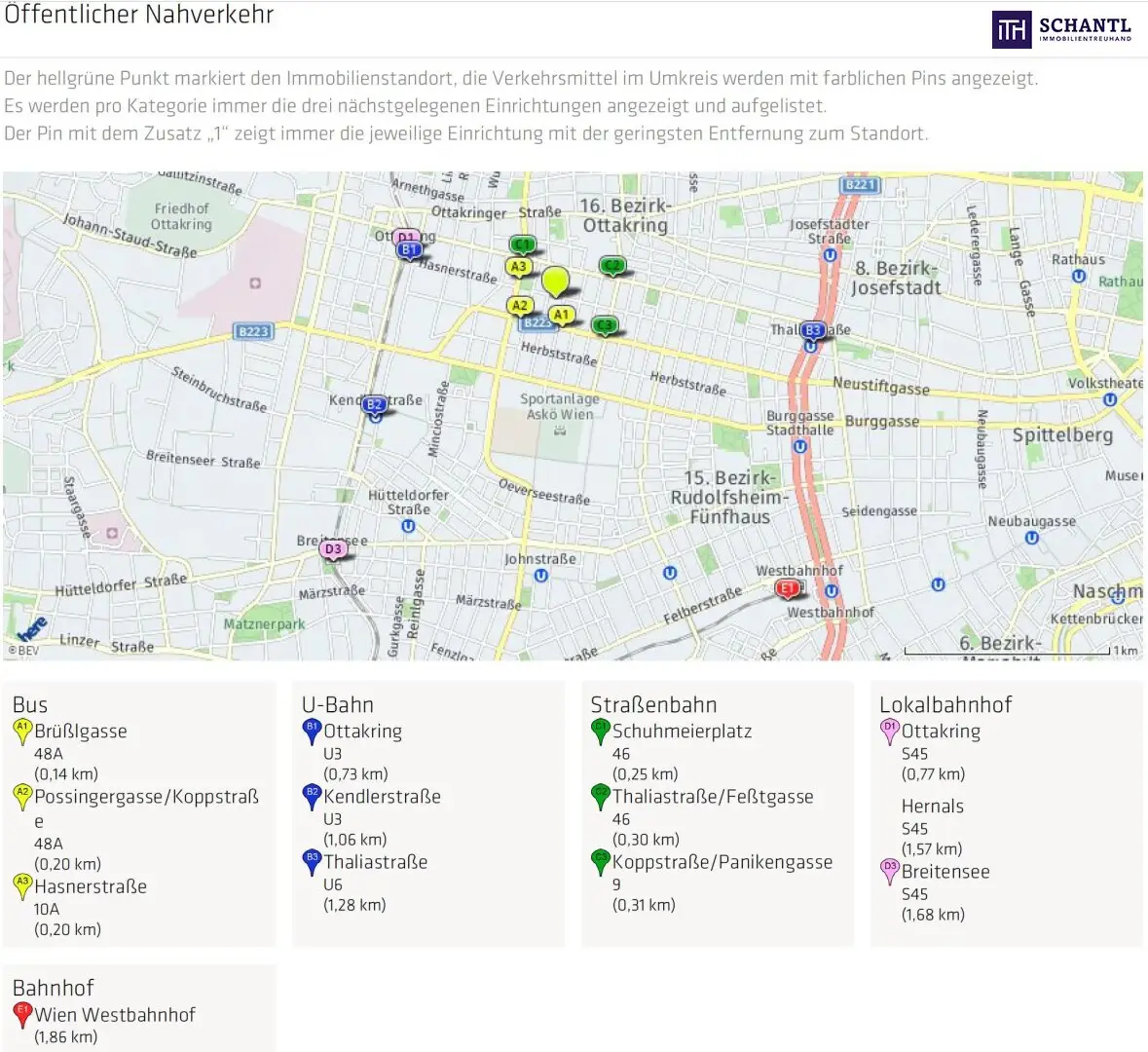This screenshot has width=1148, height=1052.
Task: Click the "Spittelberg" label on the map
Action: tap(1062, 435)
